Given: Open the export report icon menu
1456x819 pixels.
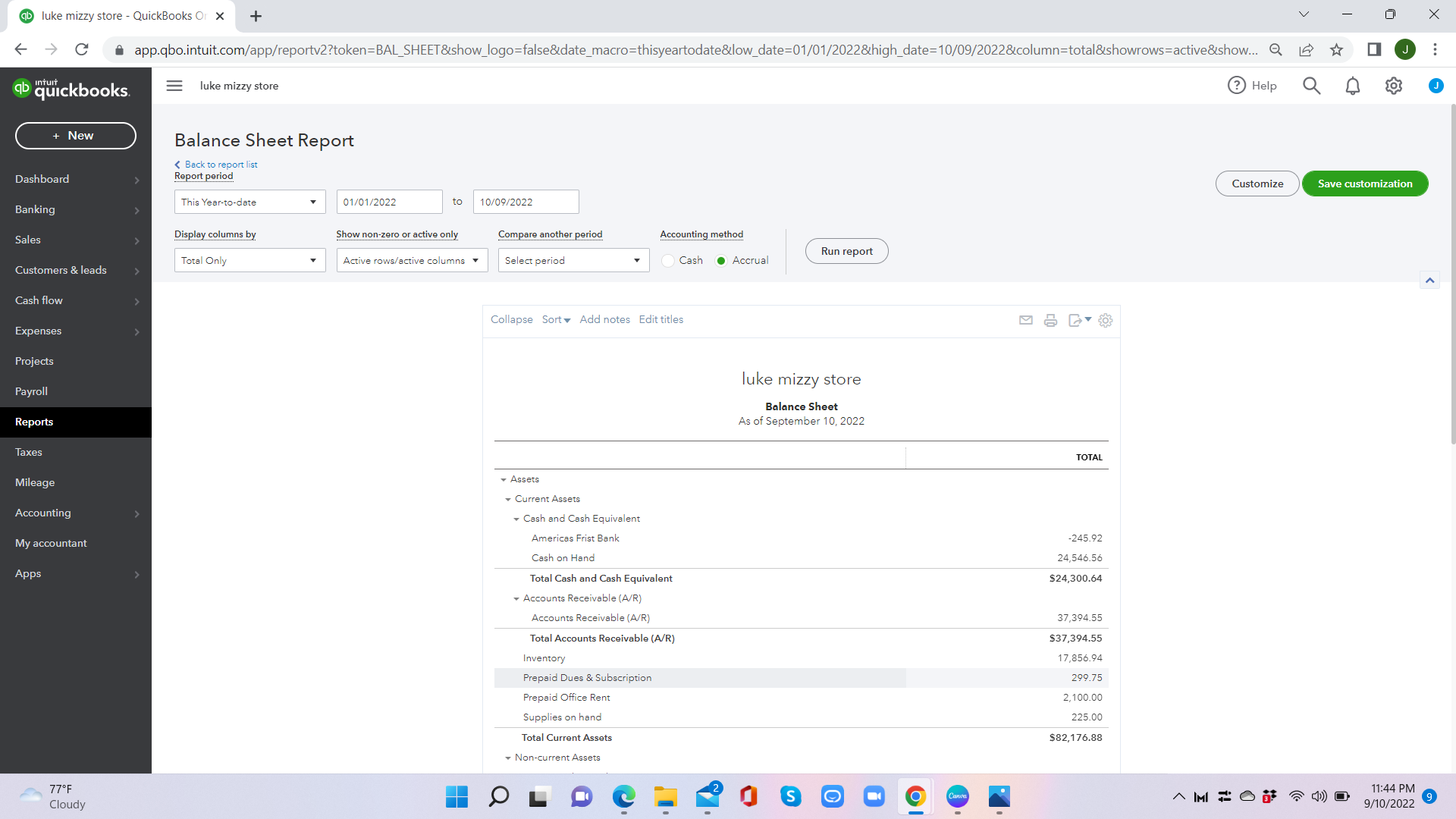Looking at the screenshot, I should (1079, 320).
